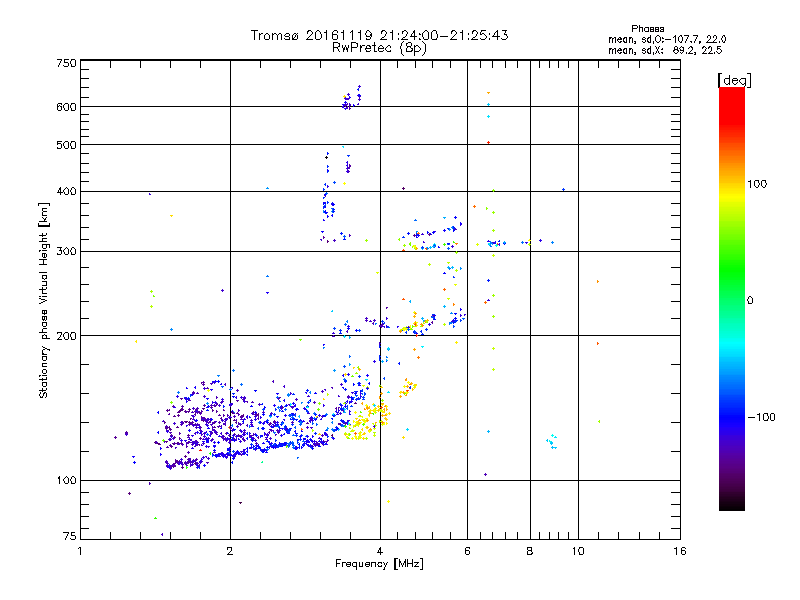The image size is (800, 600).
Task: Click the y-axis tick label '750'
Action: point(66,63)
